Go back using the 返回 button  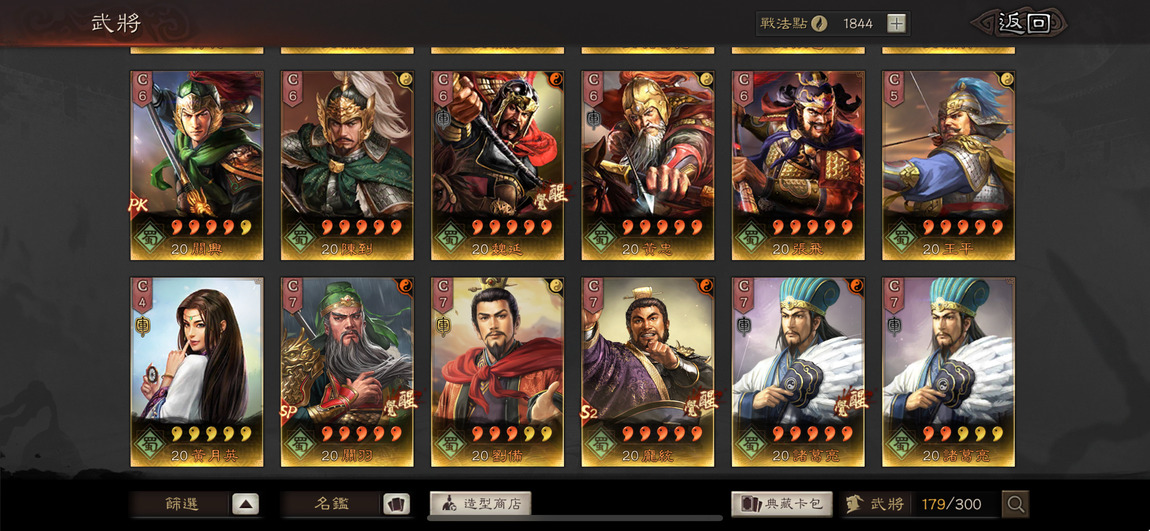(1022, 23)
